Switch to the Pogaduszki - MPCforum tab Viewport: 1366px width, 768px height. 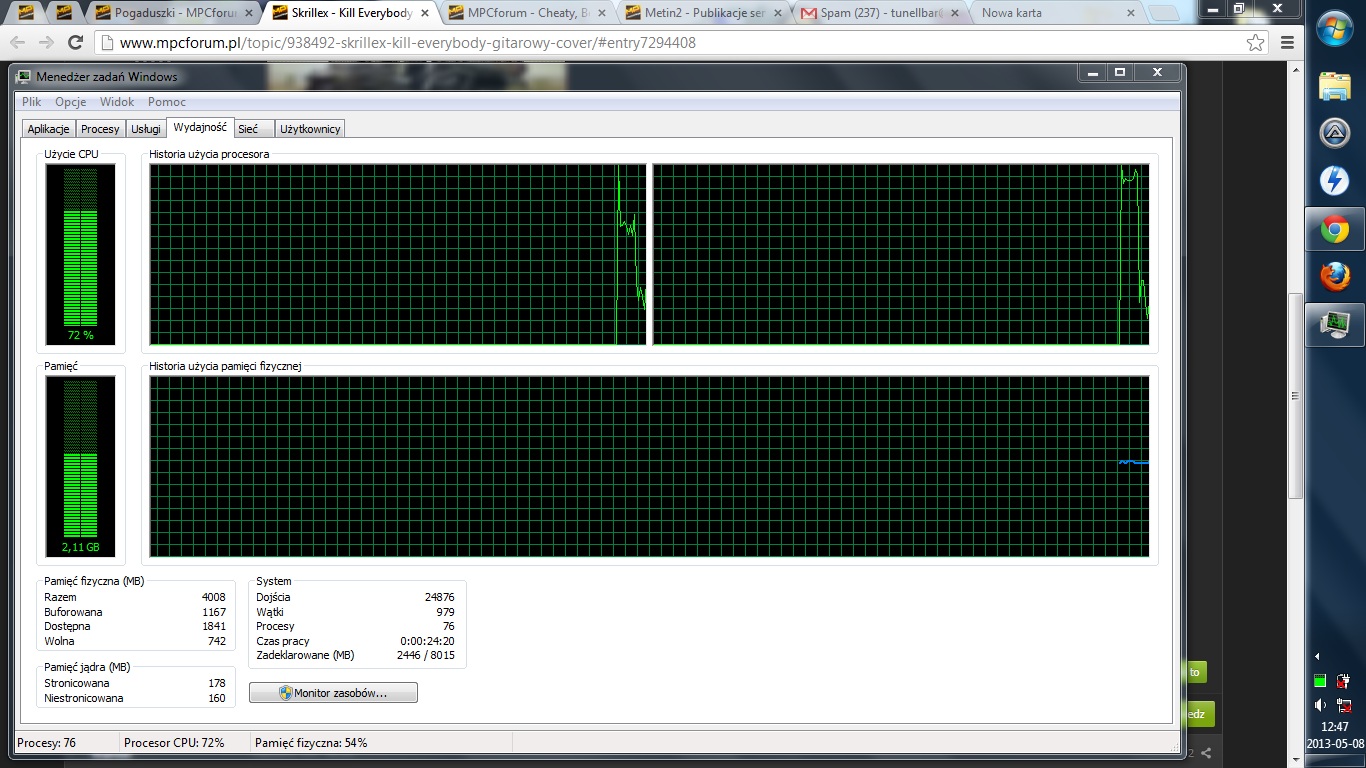(x=174, y=13)
